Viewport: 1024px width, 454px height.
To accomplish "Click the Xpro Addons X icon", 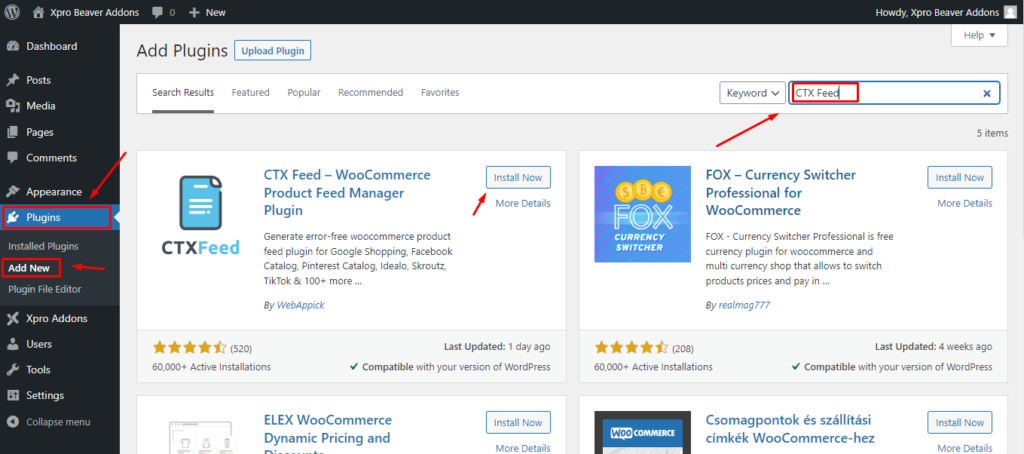I will (x=12, y=319).
